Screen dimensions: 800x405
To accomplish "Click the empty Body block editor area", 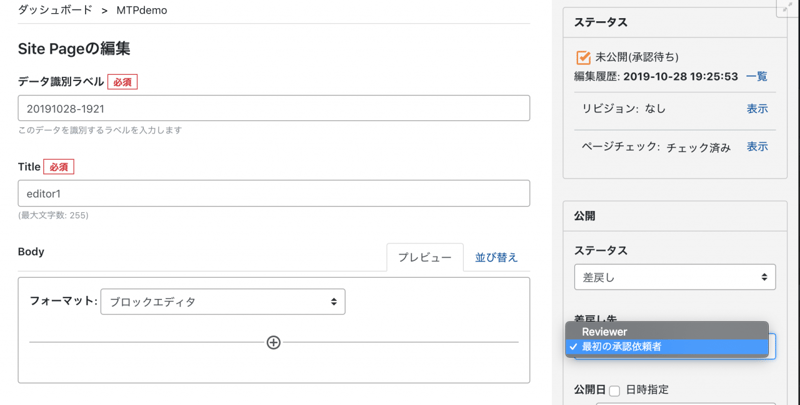I will [x=273, y=366].
